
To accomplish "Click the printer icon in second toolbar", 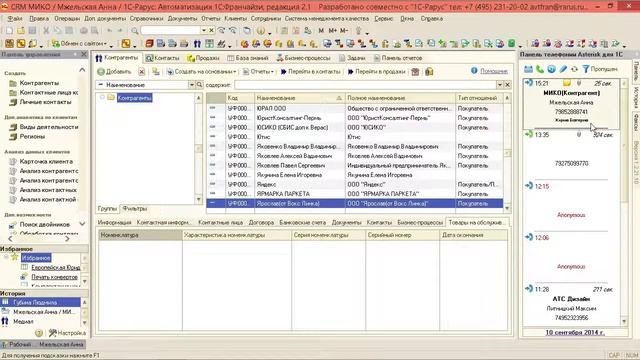I will pos(184,44).
